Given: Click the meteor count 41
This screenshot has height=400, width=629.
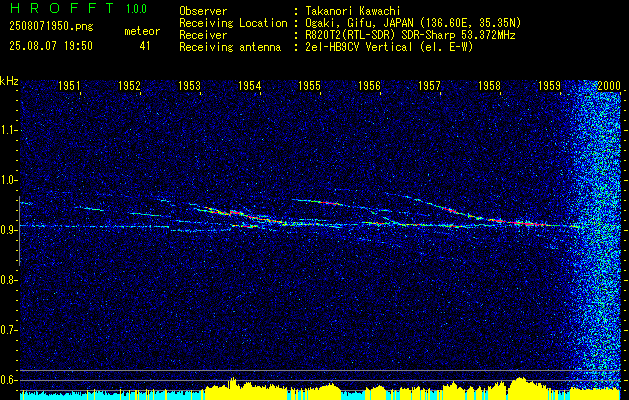Looking at the screenshot, I should 145,46.
